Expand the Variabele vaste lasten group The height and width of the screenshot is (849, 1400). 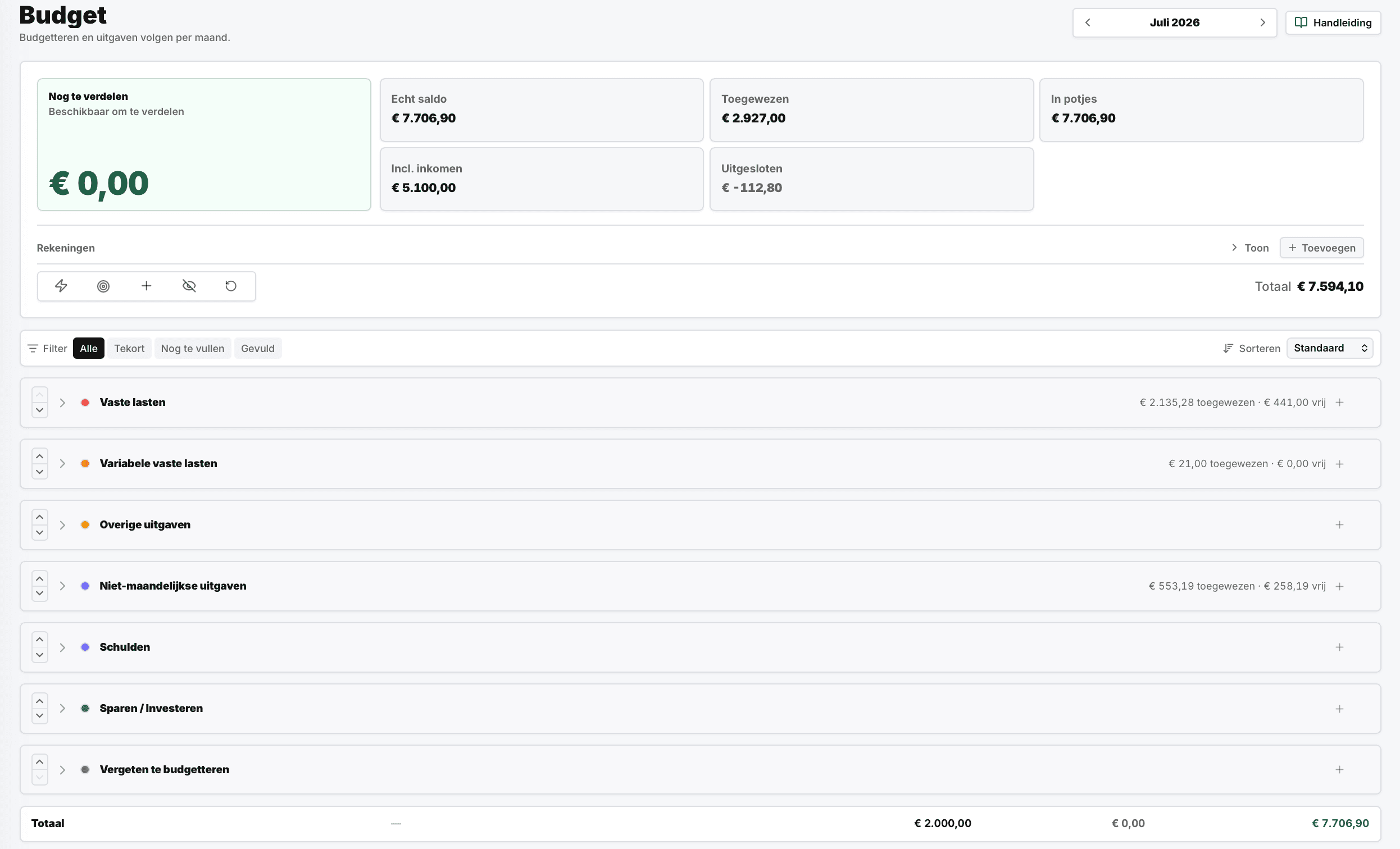[x=62, y=463]
